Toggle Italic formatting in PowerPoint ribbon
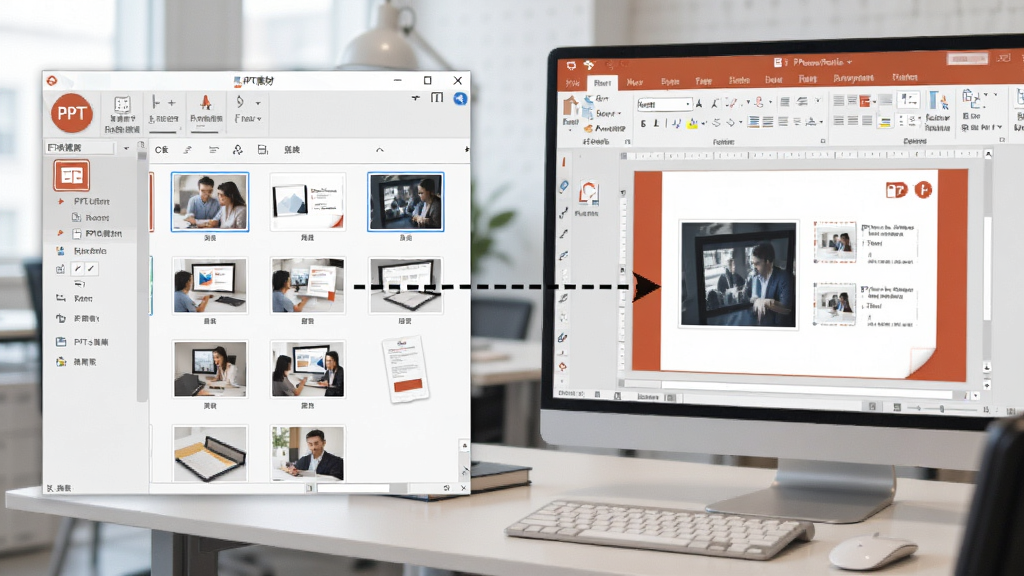 click(x=656, y=123)
